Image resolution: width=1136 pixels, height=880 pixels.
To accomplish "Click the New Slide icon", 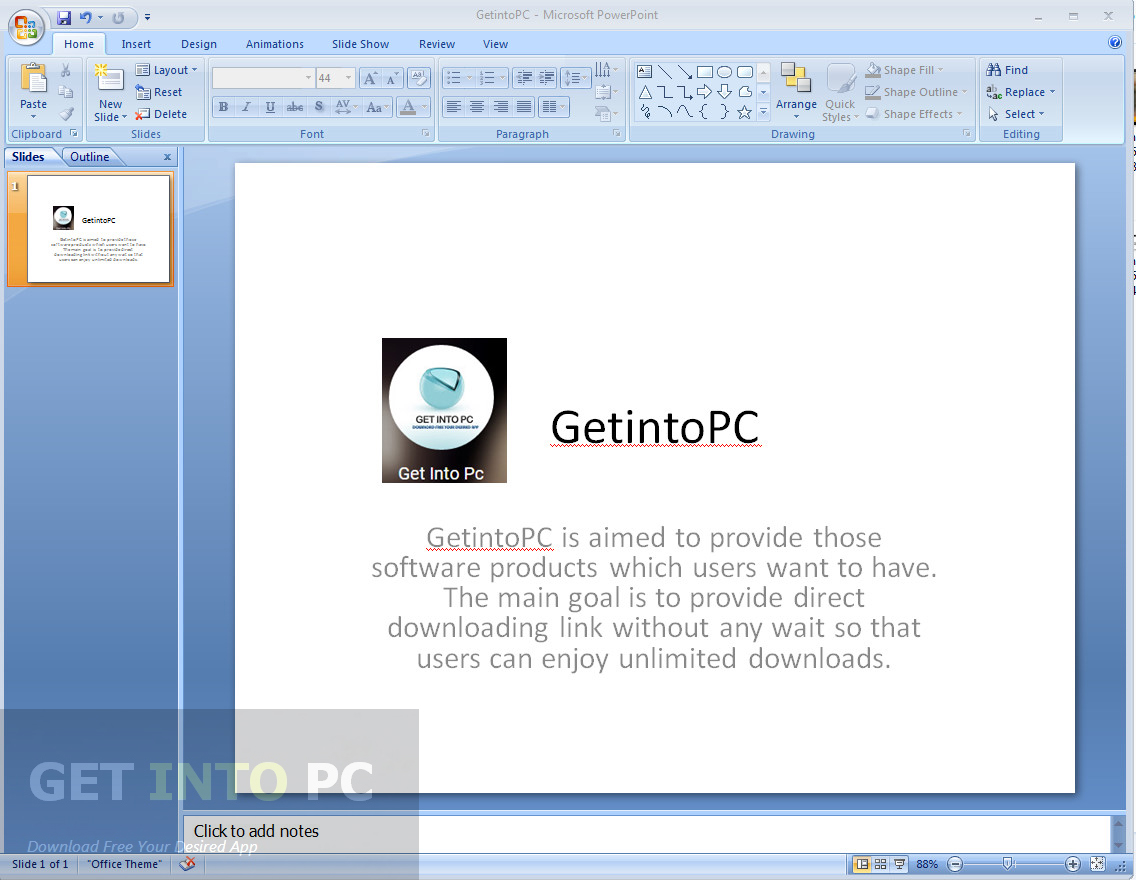I will point(110,78).
